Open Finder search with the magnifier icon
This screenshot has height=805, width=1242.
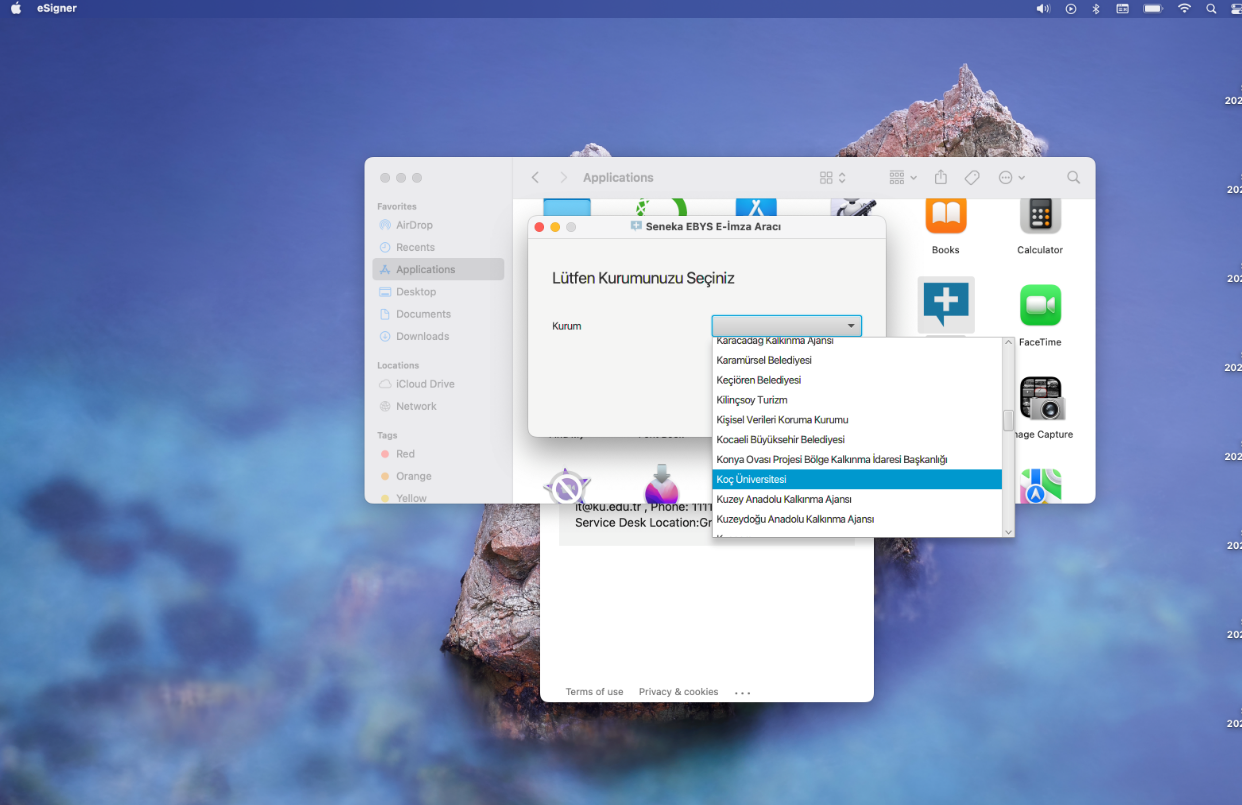click(1073, 177)
